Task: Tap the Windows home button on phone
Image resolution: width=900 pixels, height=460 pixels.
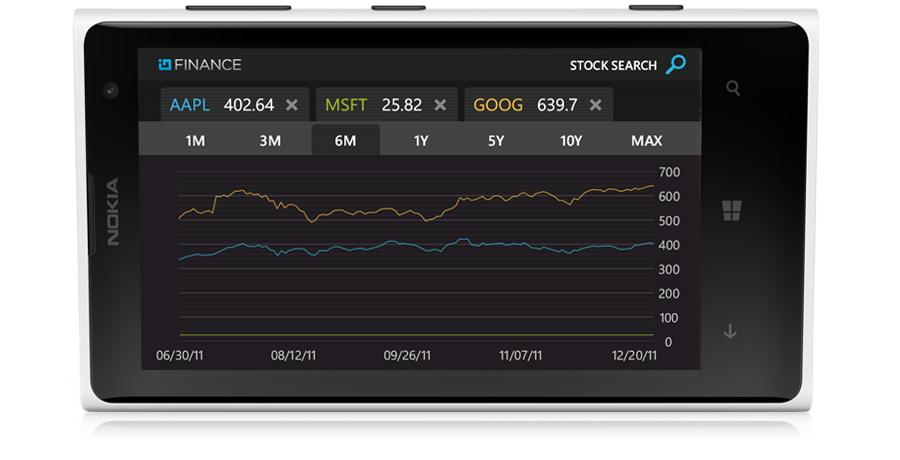Action: pos(732,211)
